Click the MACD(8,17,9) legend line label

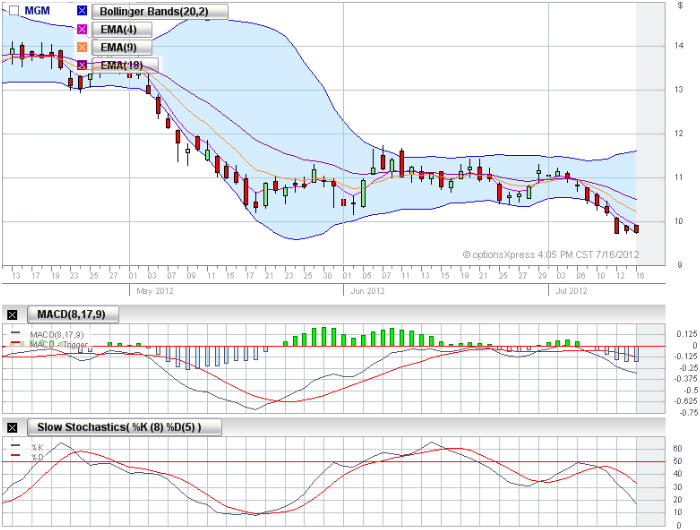[57, 334]
